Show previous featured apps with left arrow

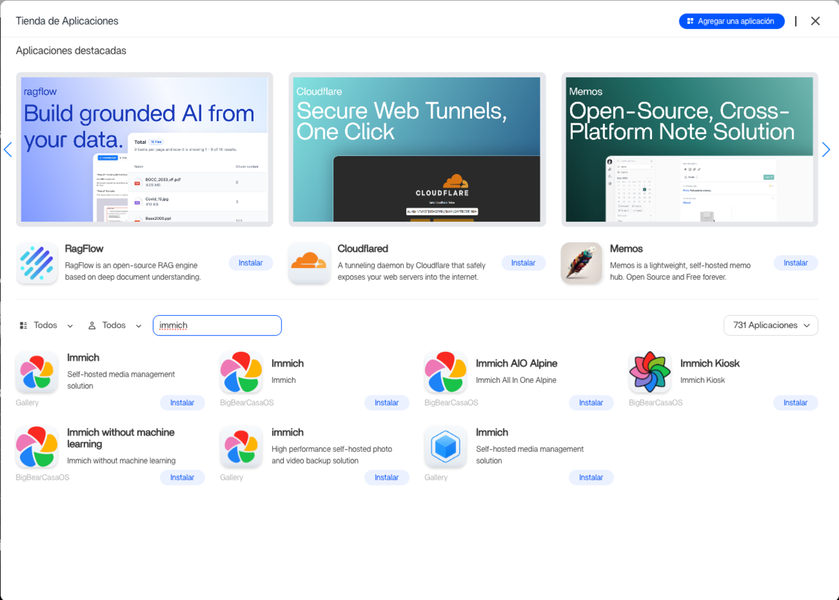tap(8, 150)
